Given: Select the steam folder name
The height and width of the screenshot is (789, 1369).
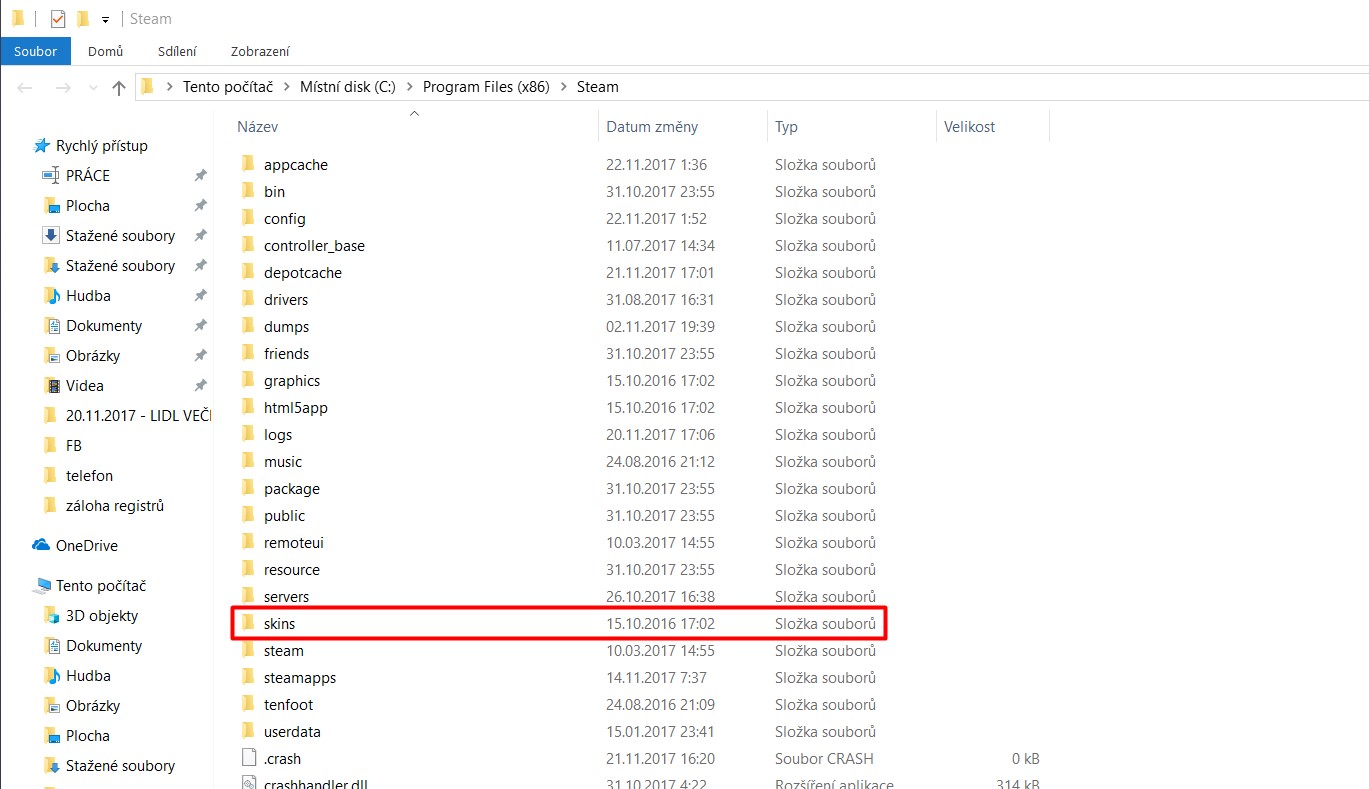Looking at the screenshot, I should pyautogui.click(x=284, y=651).
